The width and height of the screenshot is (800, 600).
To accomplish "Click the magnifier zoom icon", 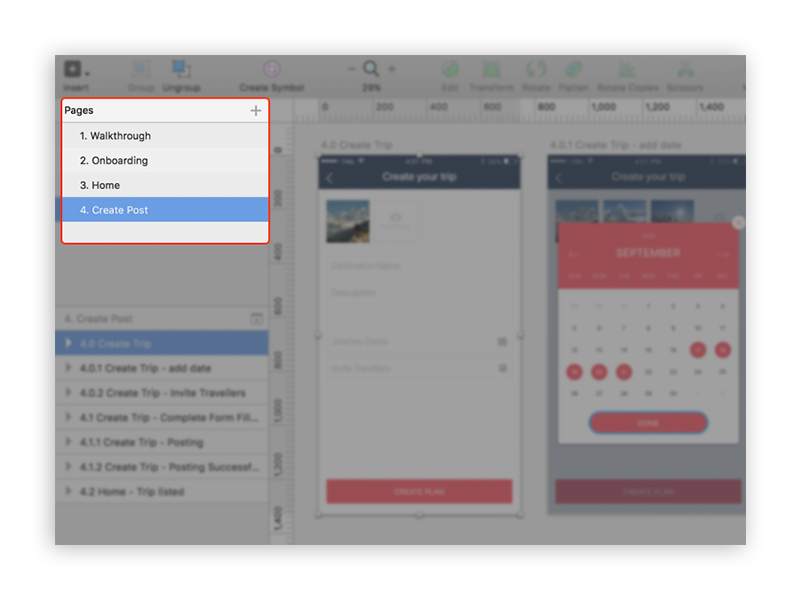I will [x=371, y=68].
